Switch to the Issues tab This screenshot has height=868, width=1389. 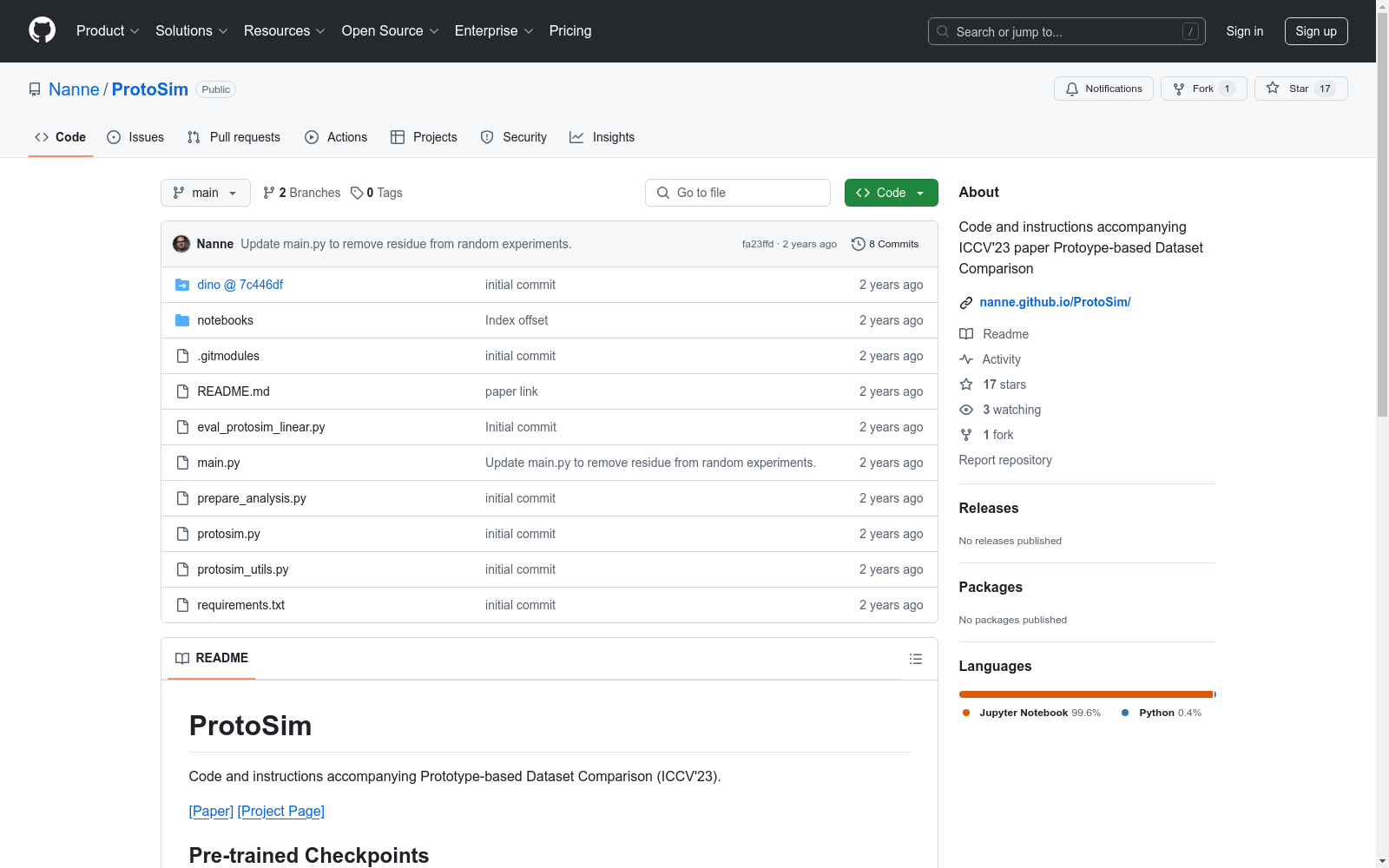pyautogui.click(x=135, y=137)
